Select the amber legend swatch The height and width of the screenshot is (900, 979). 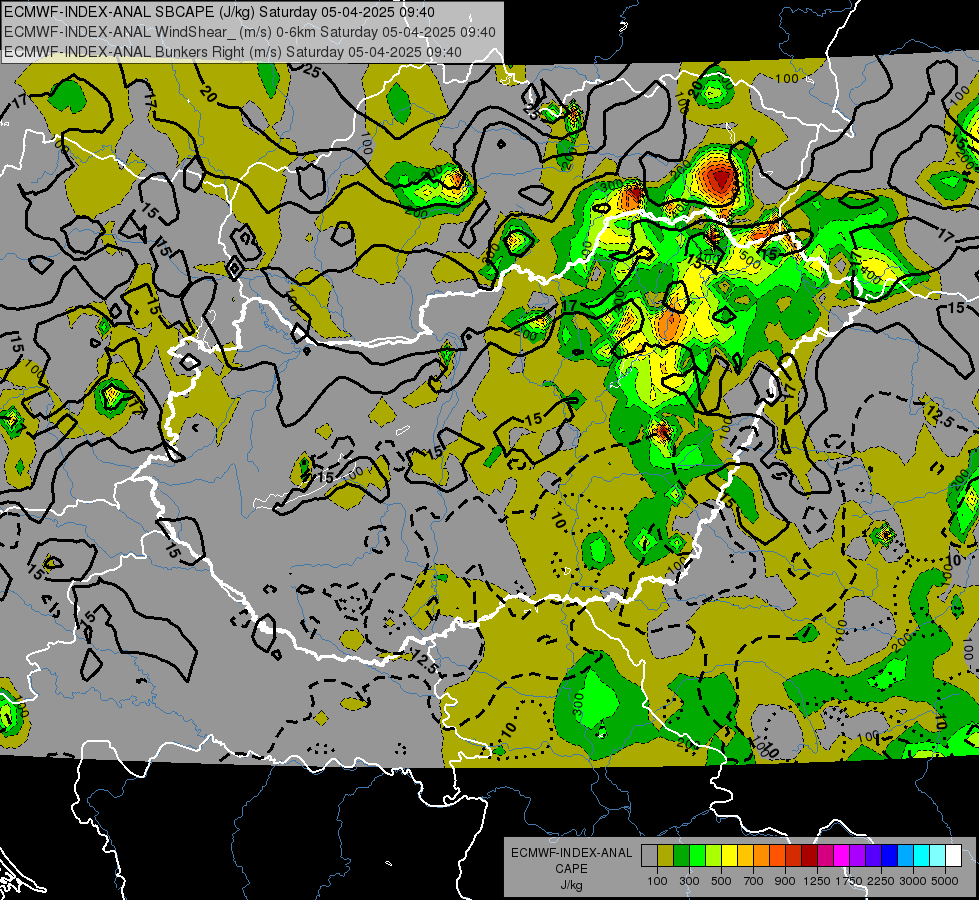click(x=745, y=855)
